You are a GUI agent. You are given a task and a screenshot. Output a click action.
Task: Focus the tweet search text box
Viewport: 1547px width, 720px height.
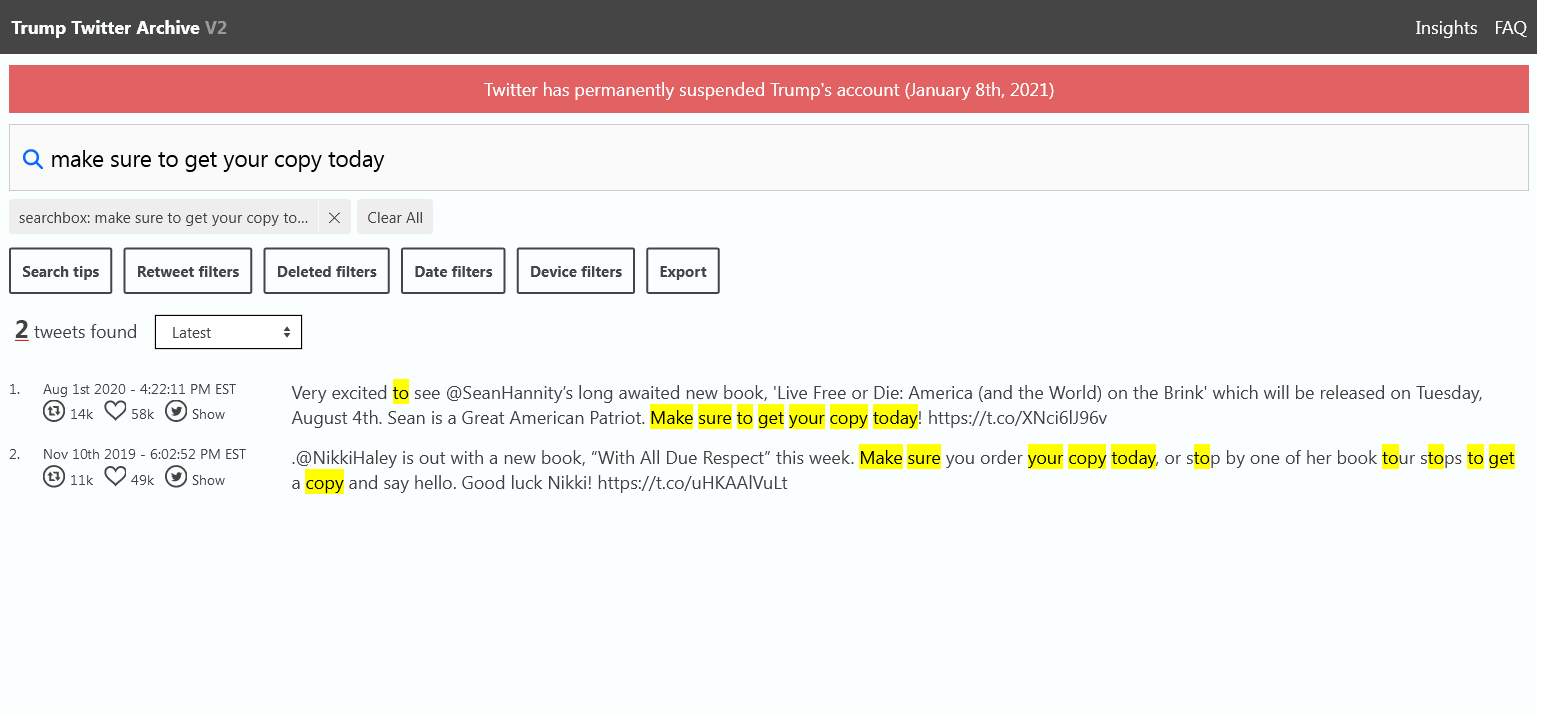(x=769, y=158)
